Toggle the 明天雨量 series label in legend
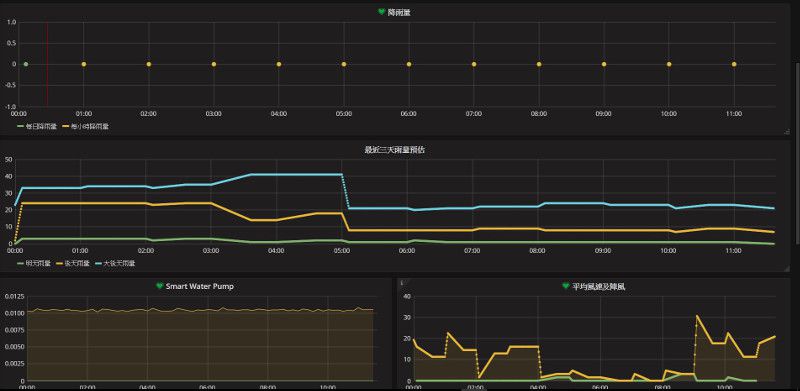The height and width of the screenshot is (391, 800). [38, 263]
